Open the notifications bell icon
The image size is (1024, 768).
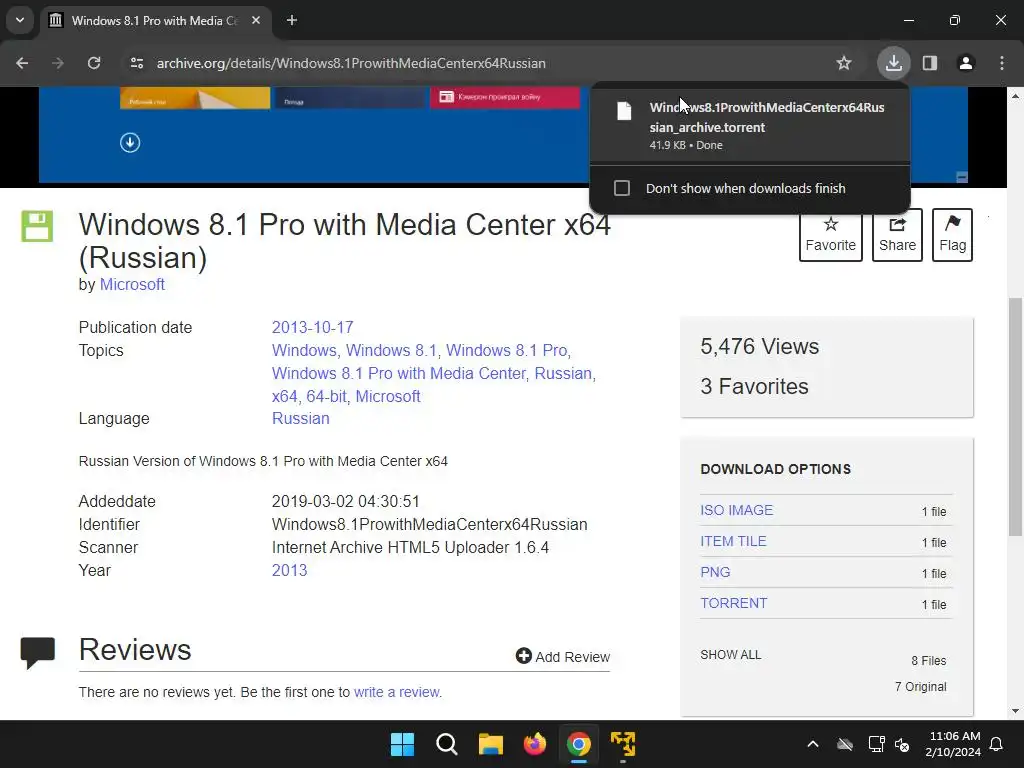(x=997, y=744)
